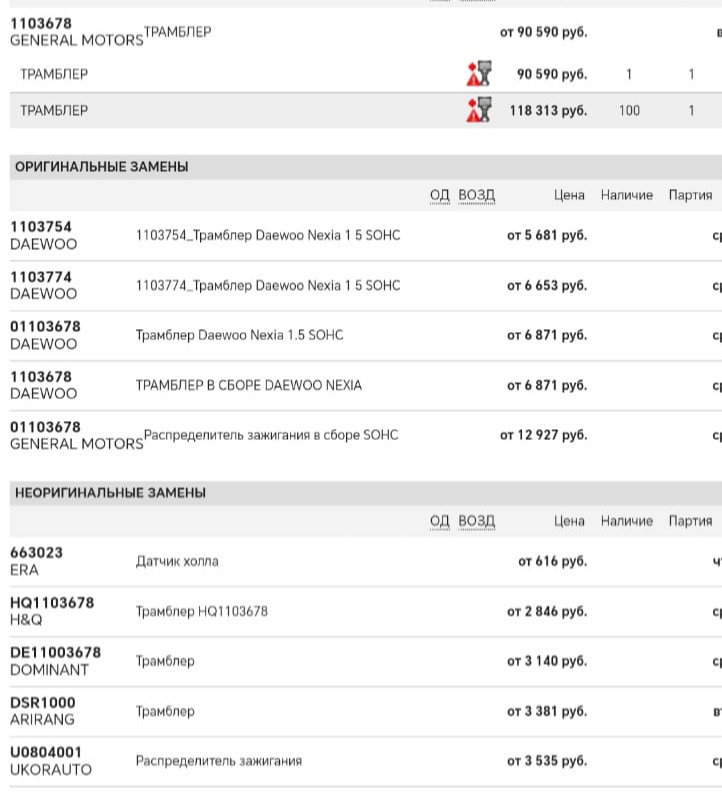
Task: Click ОД column header in original replacements
Action: click(x=440, y=195)
